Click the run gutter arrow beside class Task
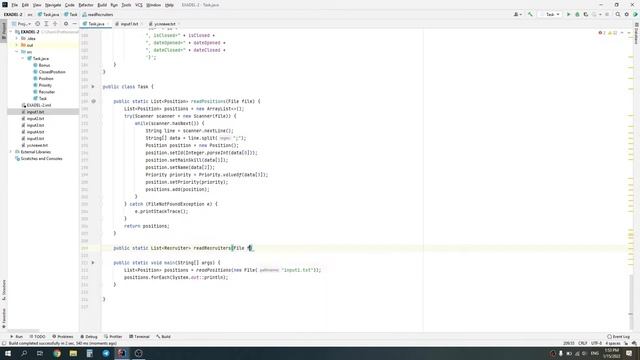The height and width of the screenshot is (360, 640). coord(93,87)
